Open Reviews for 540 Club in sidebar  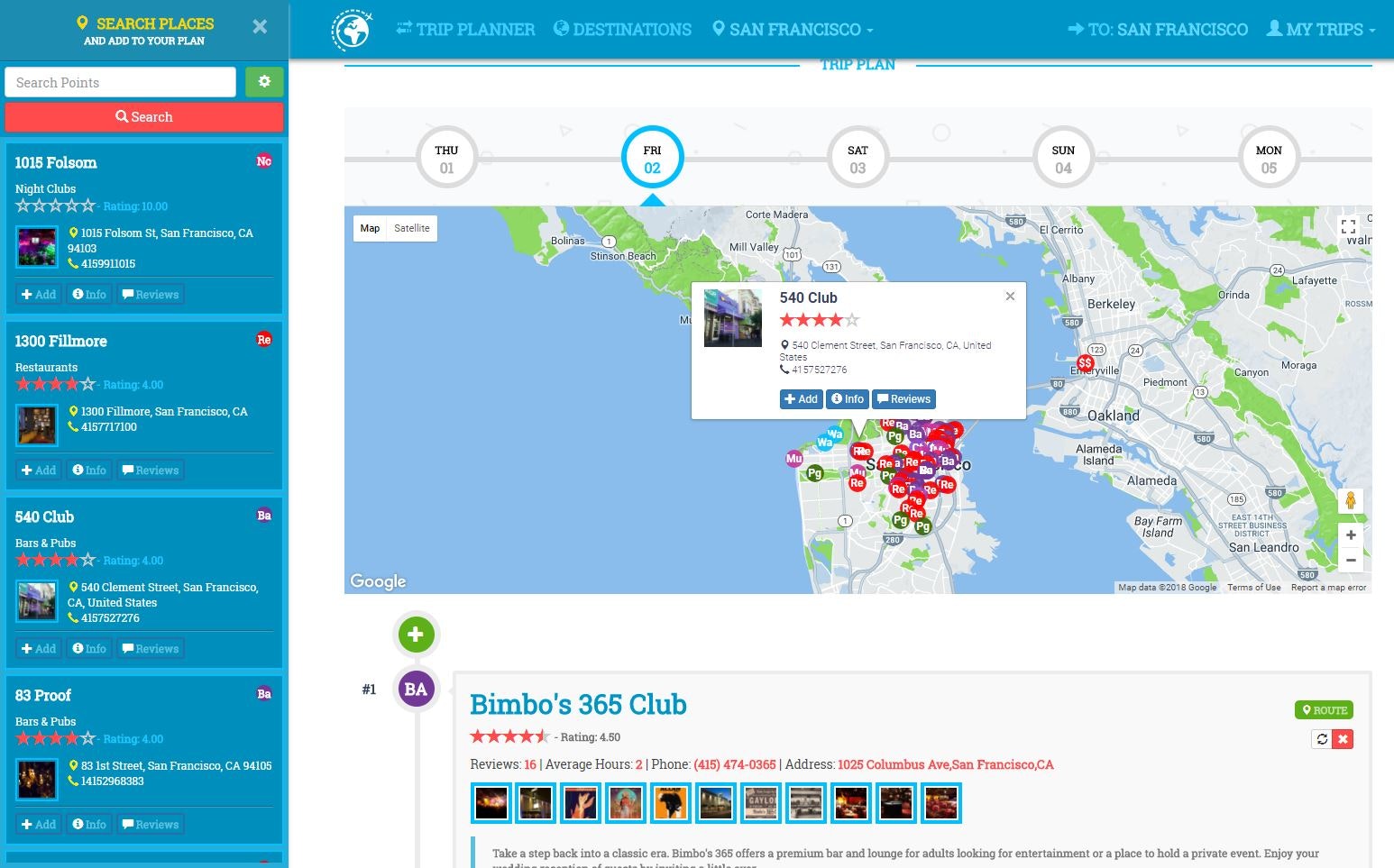tap(151, 649)
